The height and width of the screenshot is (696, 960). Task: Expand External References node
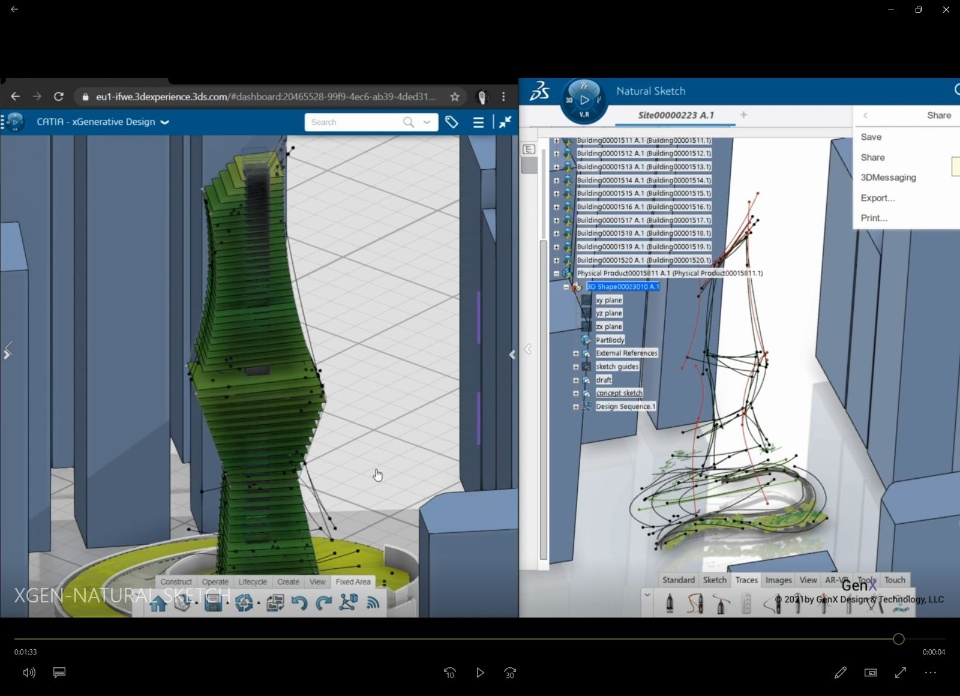(x=576, y=353)
